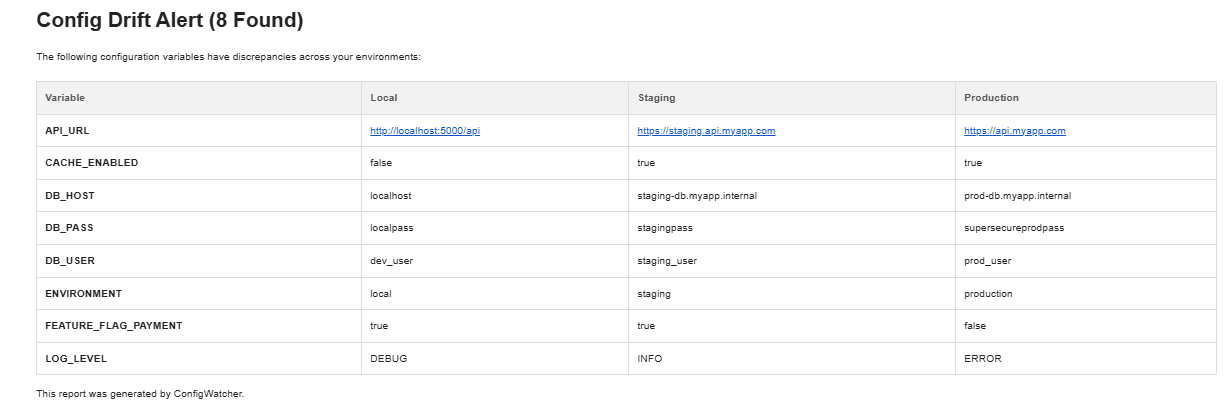Click the prod-db.myapp.internal value

[x=1017, y=196]
